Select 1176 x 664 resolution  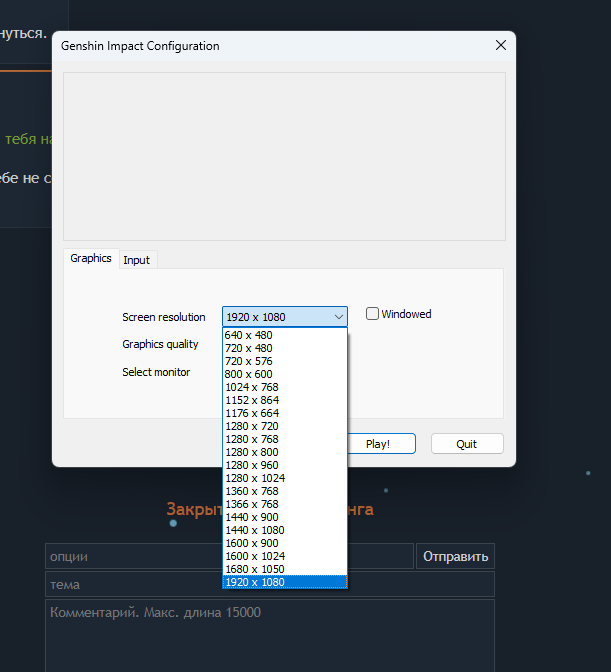(285, 413)
